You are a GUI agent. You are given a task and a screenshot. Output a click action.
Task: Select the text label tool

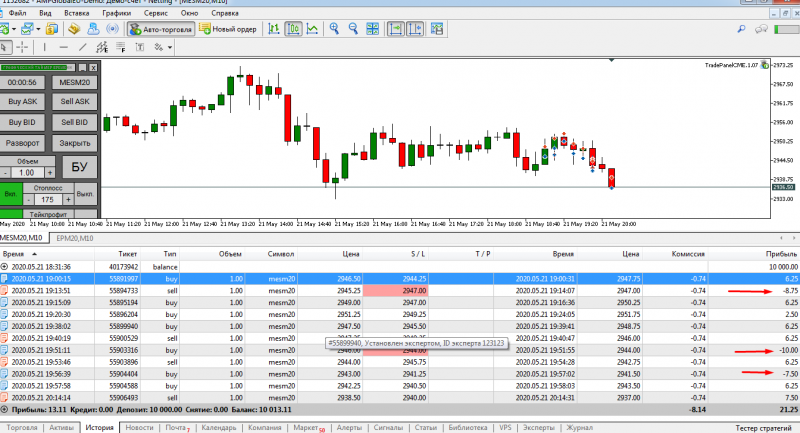(x=140, y=47)
